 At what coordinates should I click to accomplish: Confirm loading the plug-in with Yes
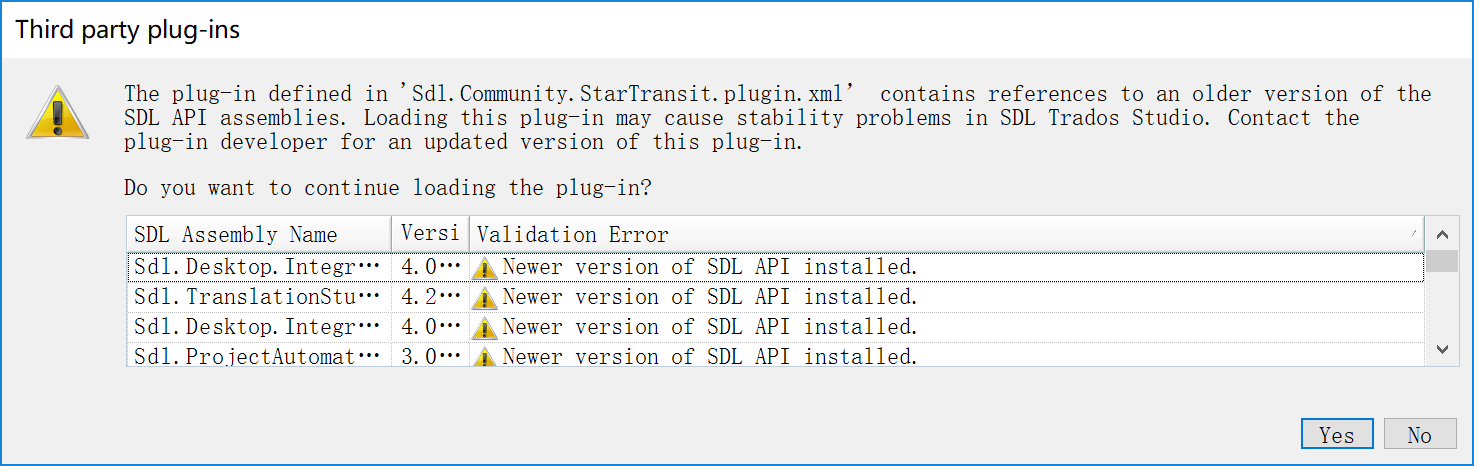click(x=1337, y=435)
